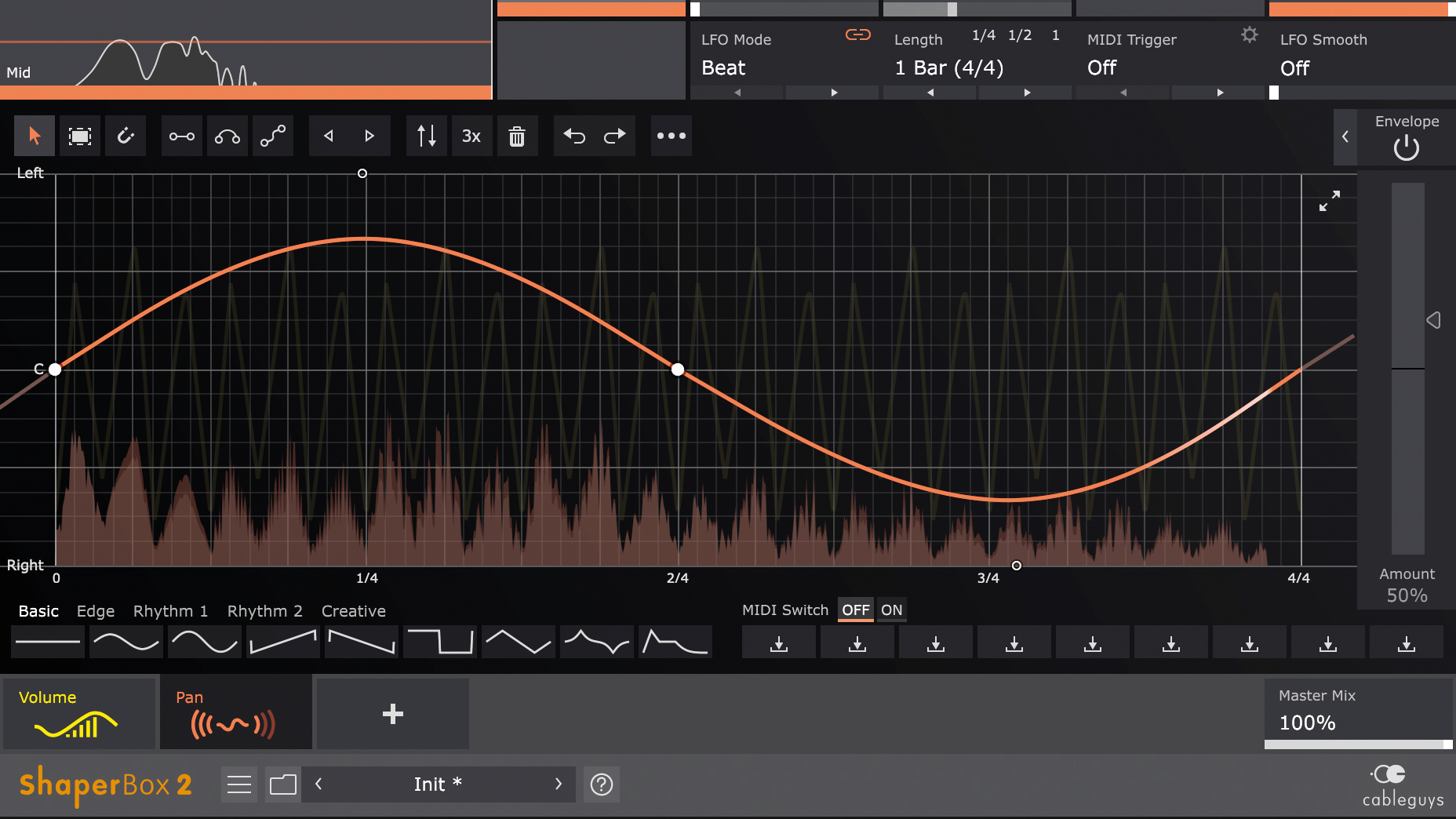Toggle the Envelope power button
Image resolution: width=1456 pixels, height=819 pixels.
coord(1407,147)
